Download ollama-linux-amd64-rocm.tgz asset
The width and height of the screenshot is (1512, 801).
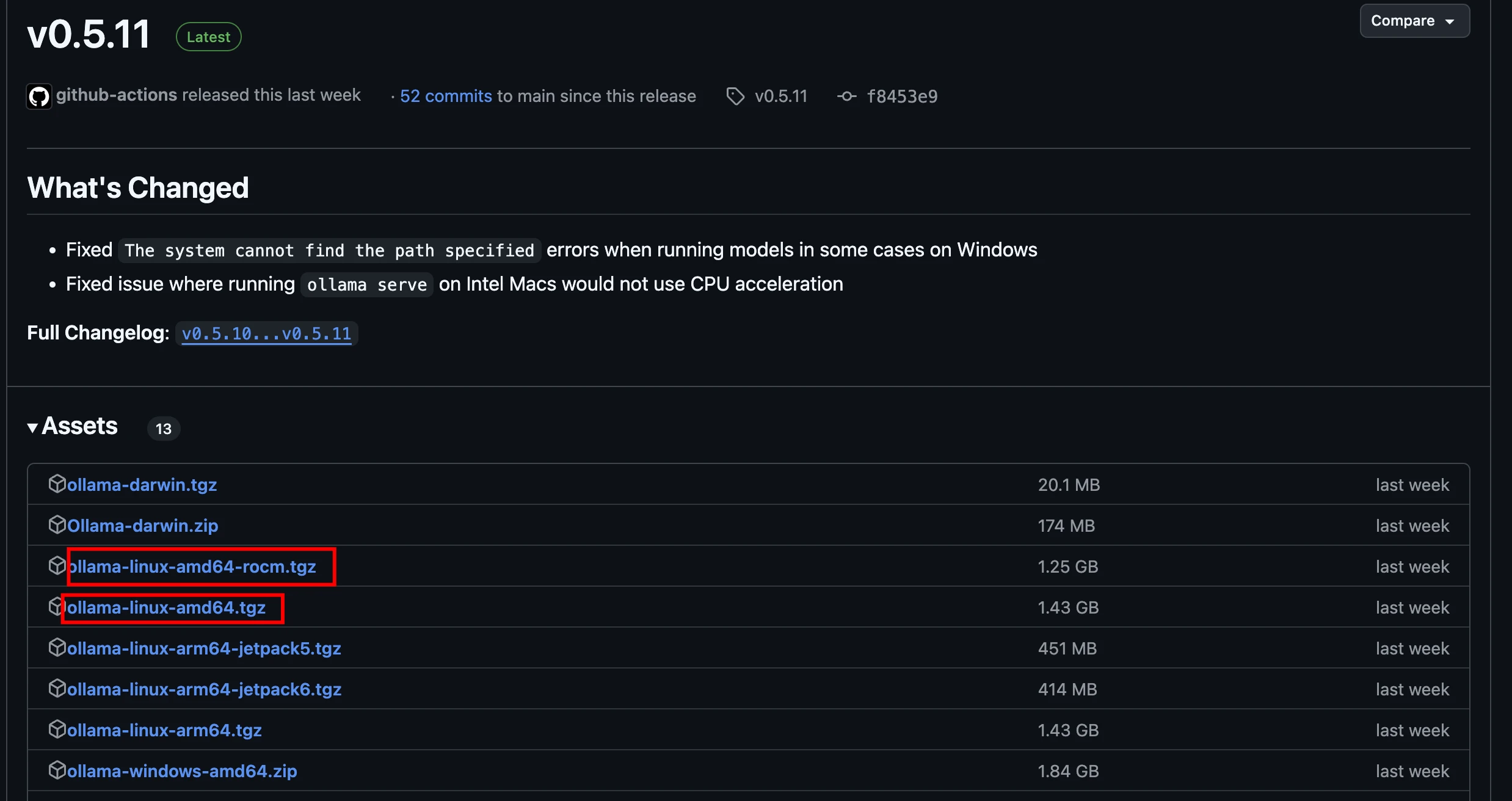point(192,567)
